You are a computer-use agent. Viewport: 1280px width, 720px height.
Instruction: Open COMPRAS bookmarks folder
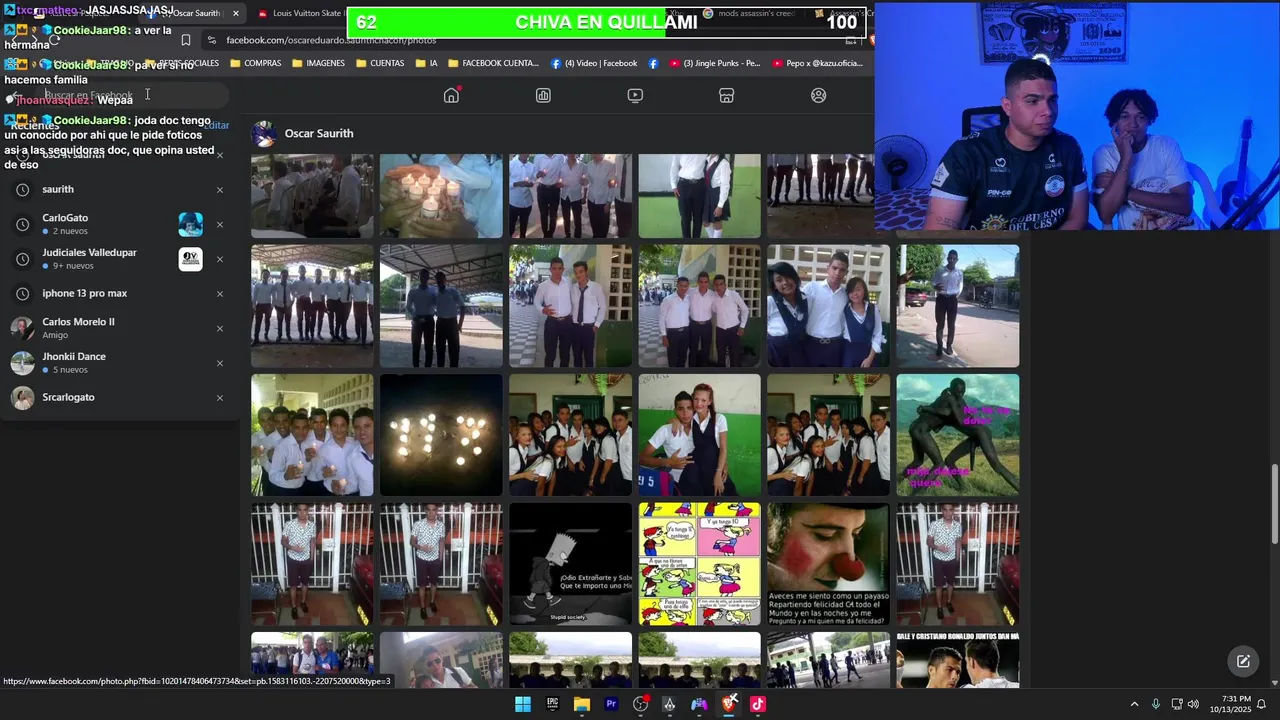[x=255, y=63]
